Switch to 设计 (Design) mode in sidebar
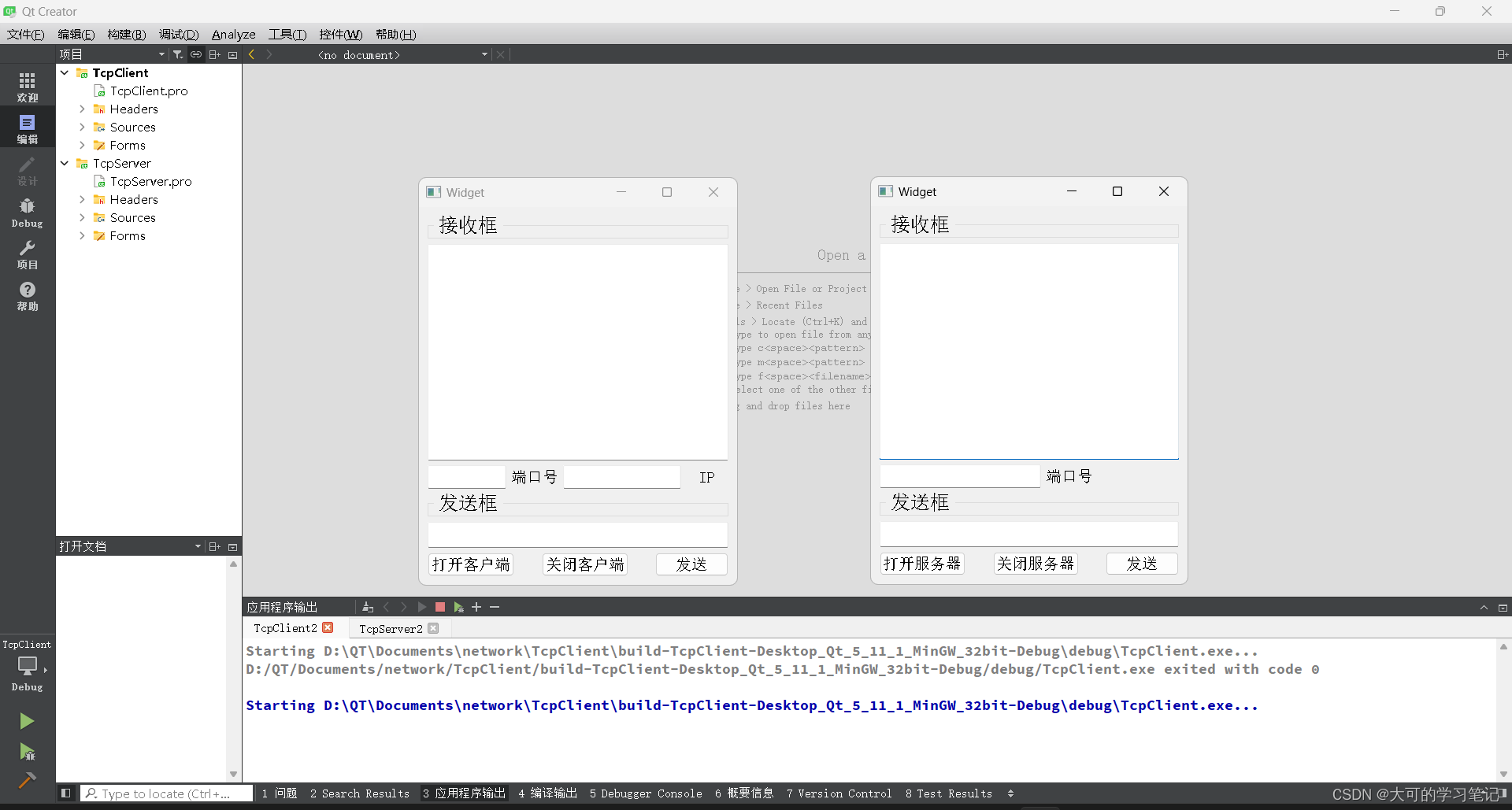Viewport: 1512px width, 810px height. pyautogui.click(x=27, y=170)
